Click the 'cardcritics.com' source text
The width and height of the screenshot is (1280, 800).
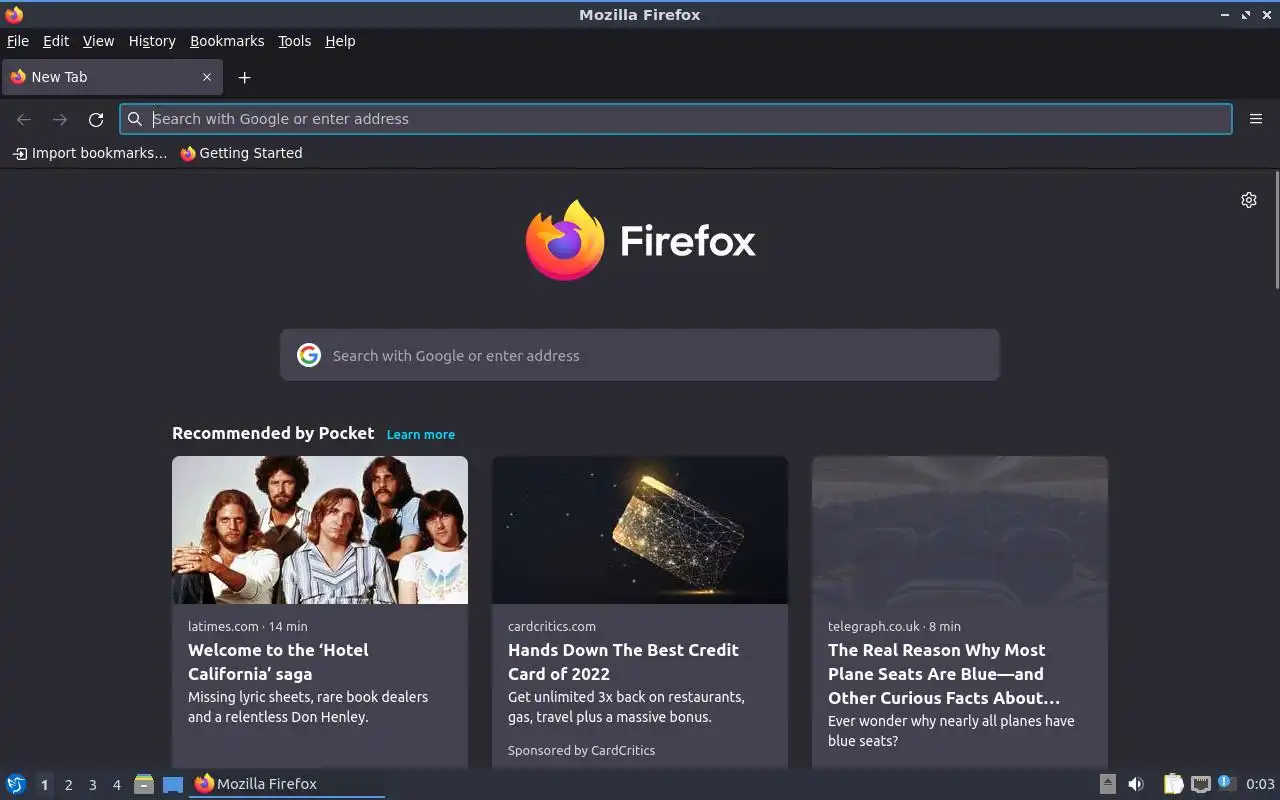(552, 626)
